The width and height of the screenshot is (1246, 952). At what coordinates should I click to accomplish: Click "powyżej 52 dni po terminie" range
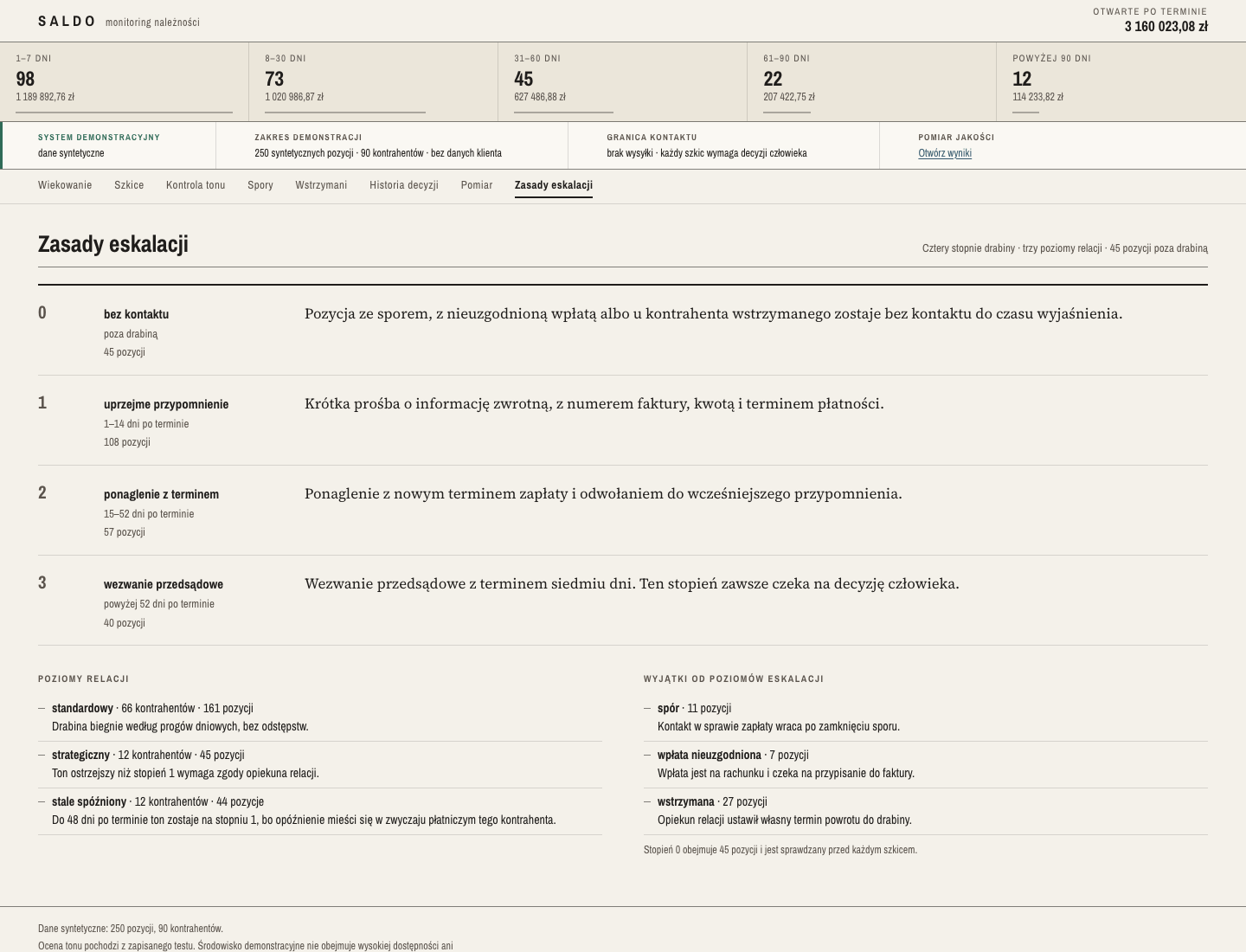click(x=159, y=604)
